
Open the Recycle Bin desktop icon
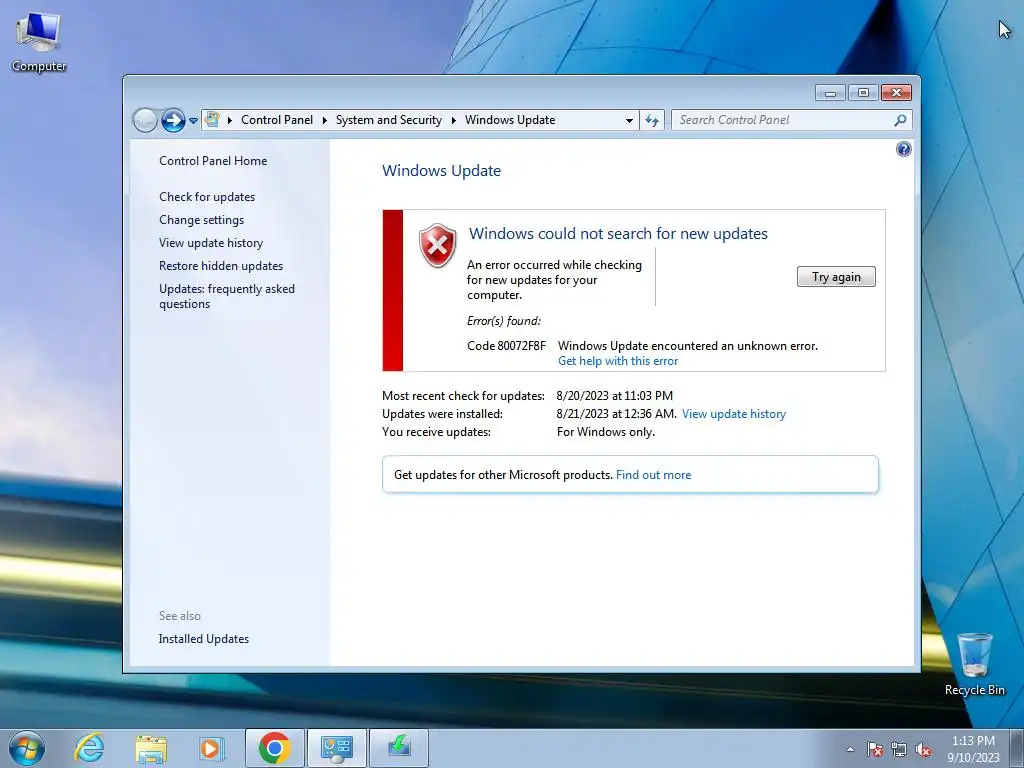point(974,665)
